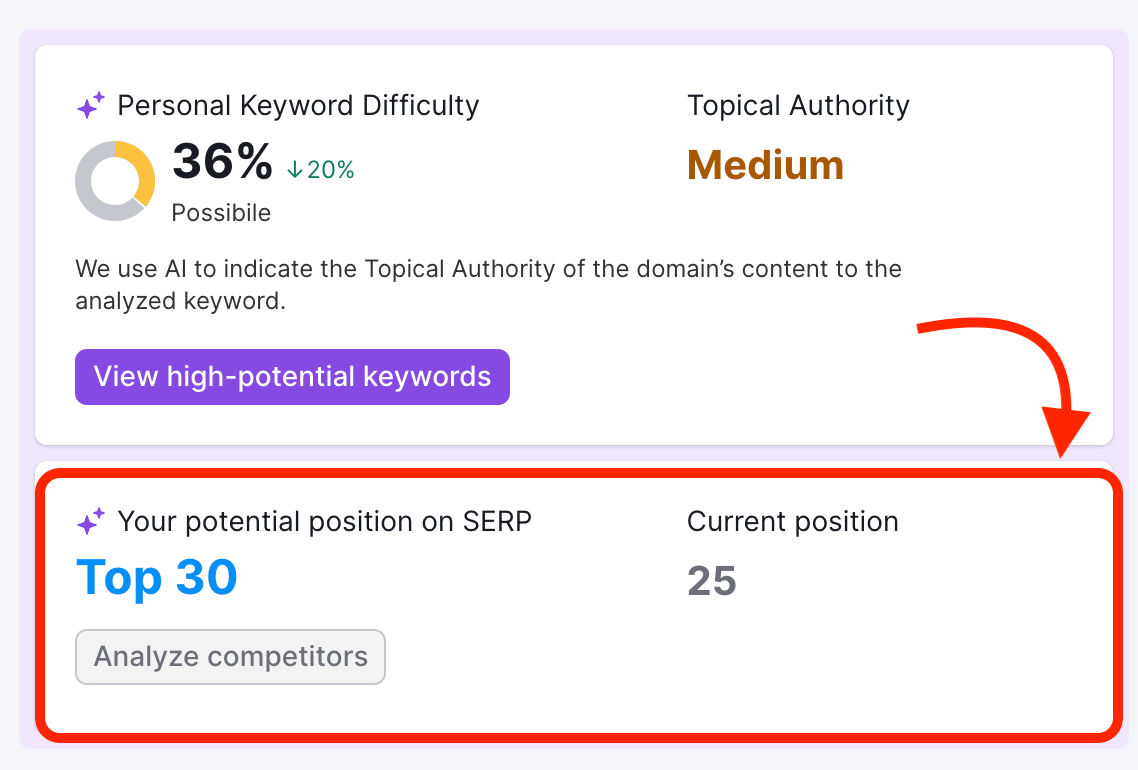Select the Your potential position on SERP heading
This screenshot has width=1138, height=770.
[x=324, y=522]
